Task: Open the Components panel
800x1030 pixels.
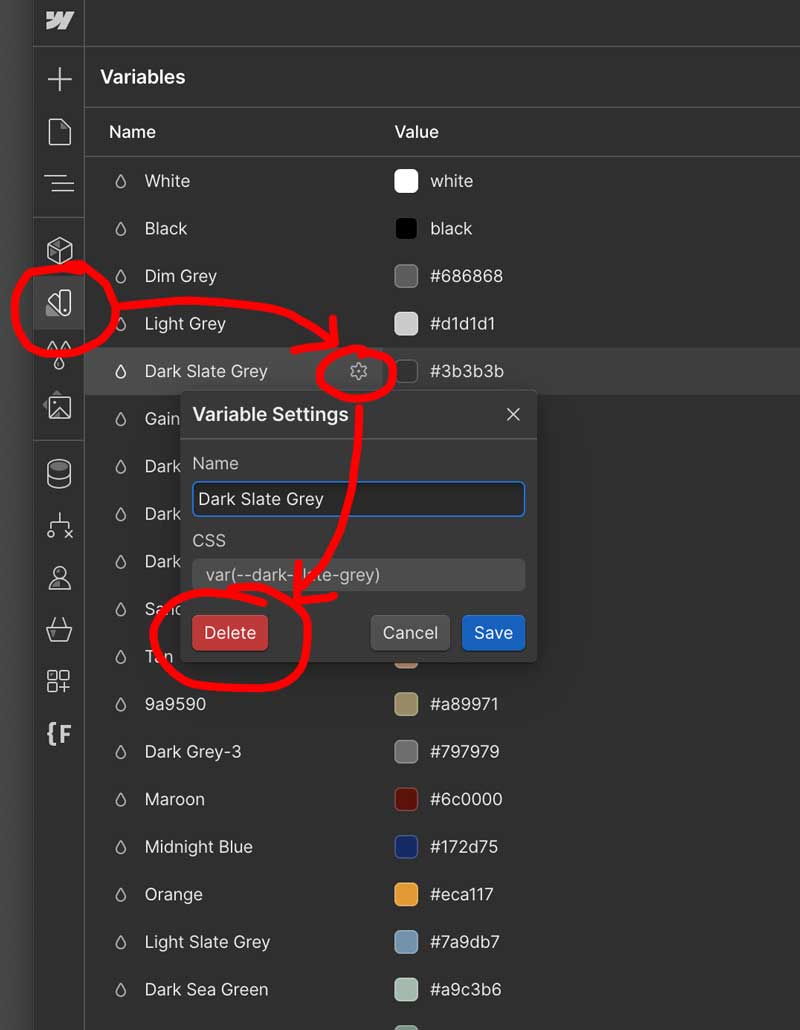Action: 60,250
